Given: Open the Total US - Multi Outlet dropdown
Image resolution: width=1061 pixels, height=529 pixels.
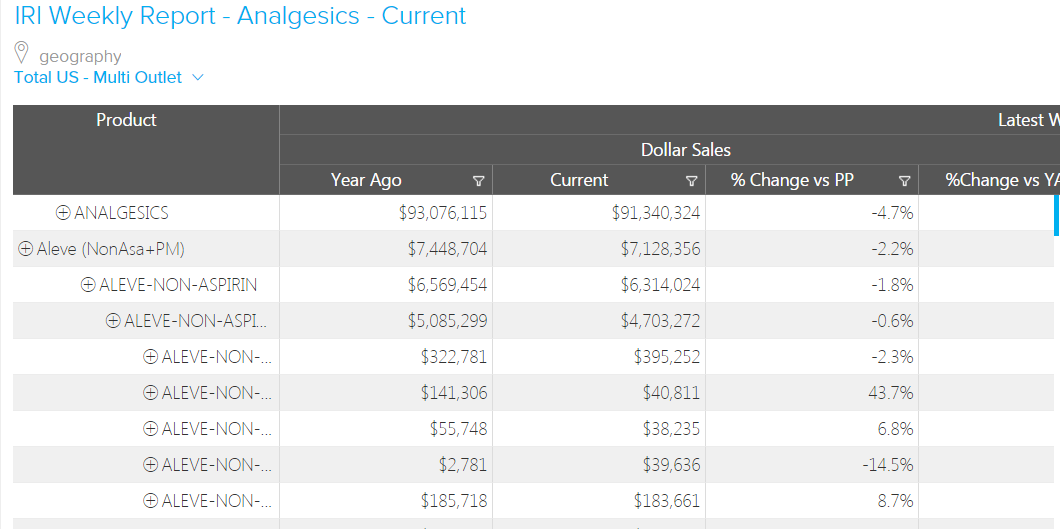Looking at the screenshot, I should (x=197, y=77).
